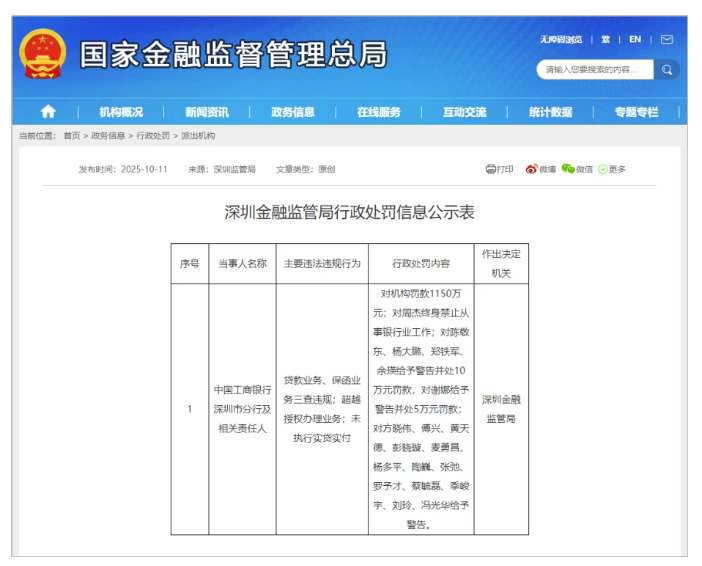Select the 政务信息 navigation item
The width and height of the screenshot is (702, 566).
point(293,112)
